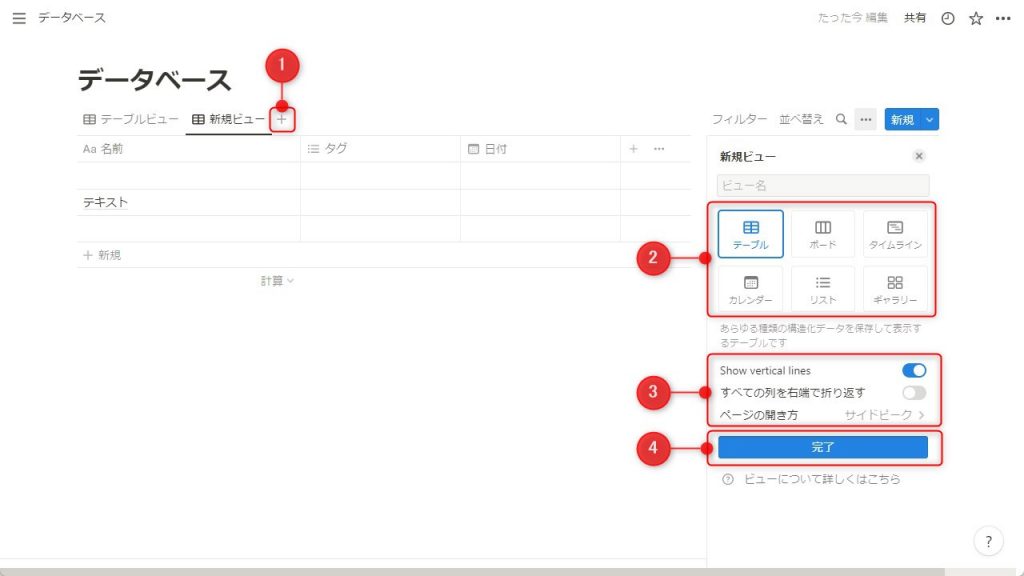Image resolution: width=1024 pixels, height=576 pixels.
Task: Click the blue 新規 button
Action: coord(903,120)
